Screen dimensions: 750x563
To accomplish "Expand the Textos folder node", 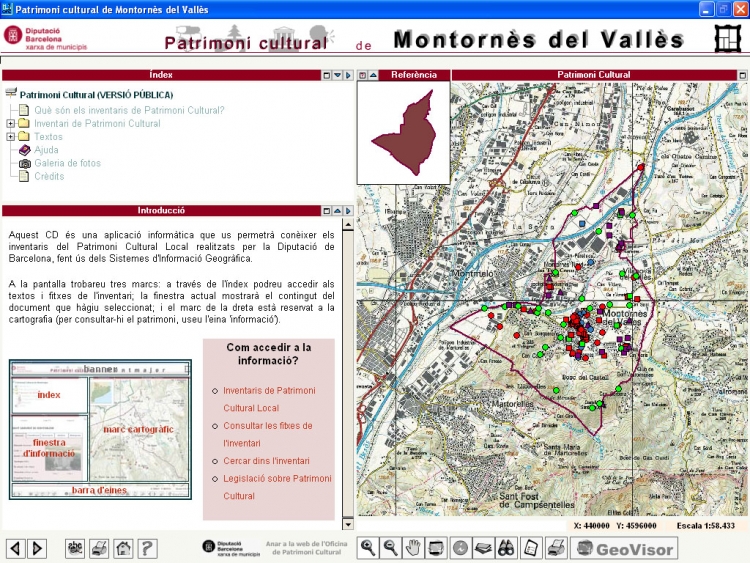I will click(x=11, y=137).
